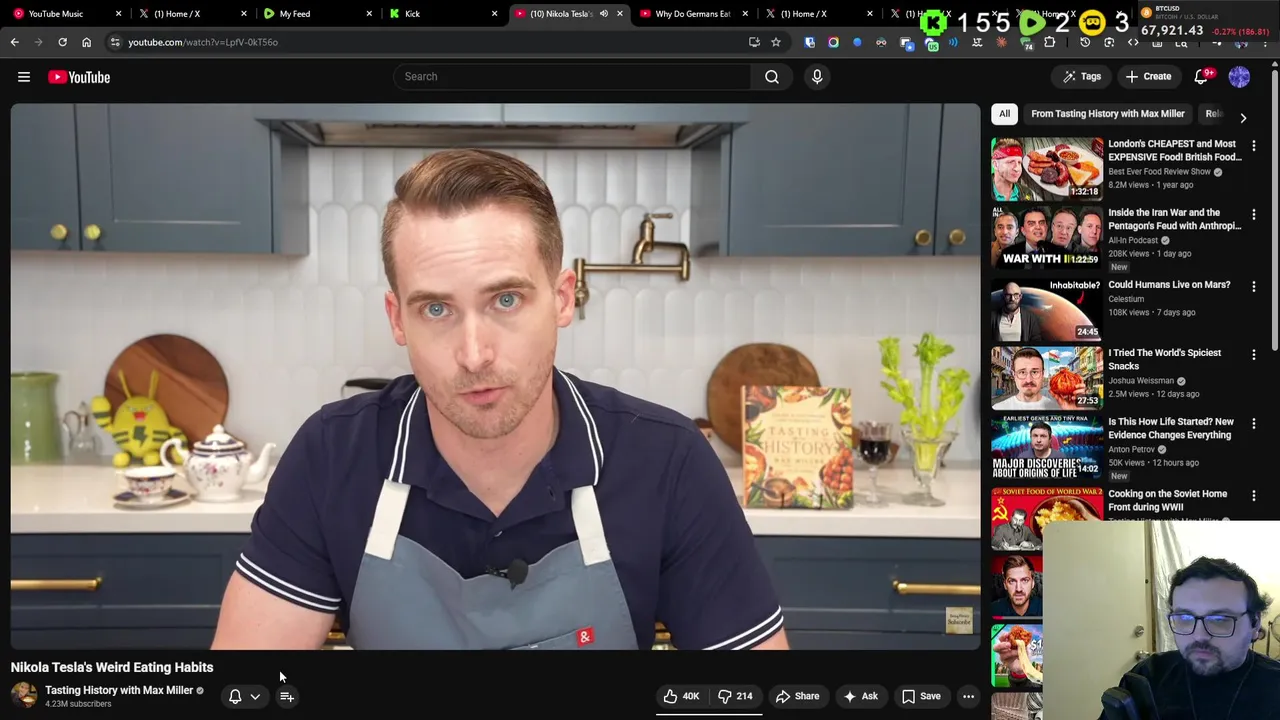Open the notifications bell in header

tap(1203, 77)
